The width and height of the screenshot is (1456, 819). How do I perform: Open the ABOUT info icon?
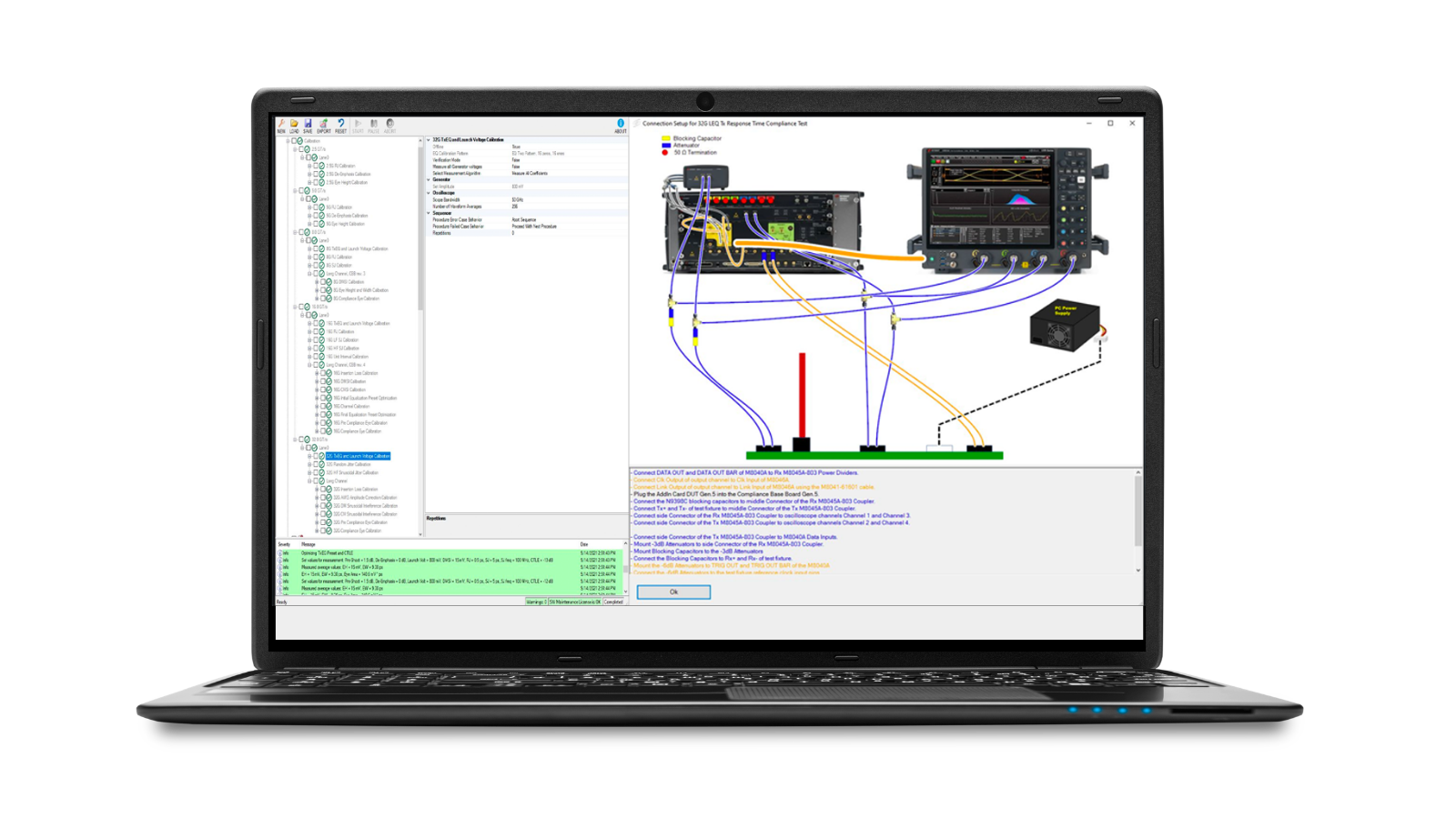621,124
